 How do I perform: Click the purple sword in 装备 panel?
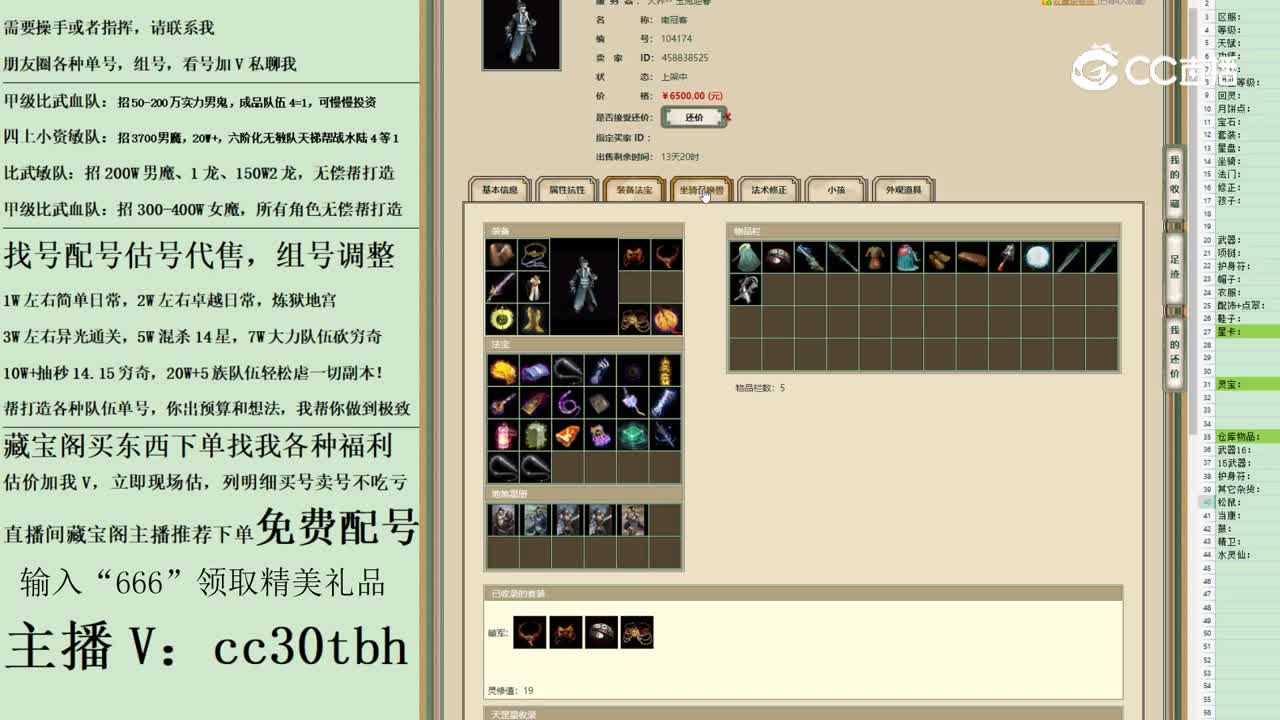(x=501, y=288)
